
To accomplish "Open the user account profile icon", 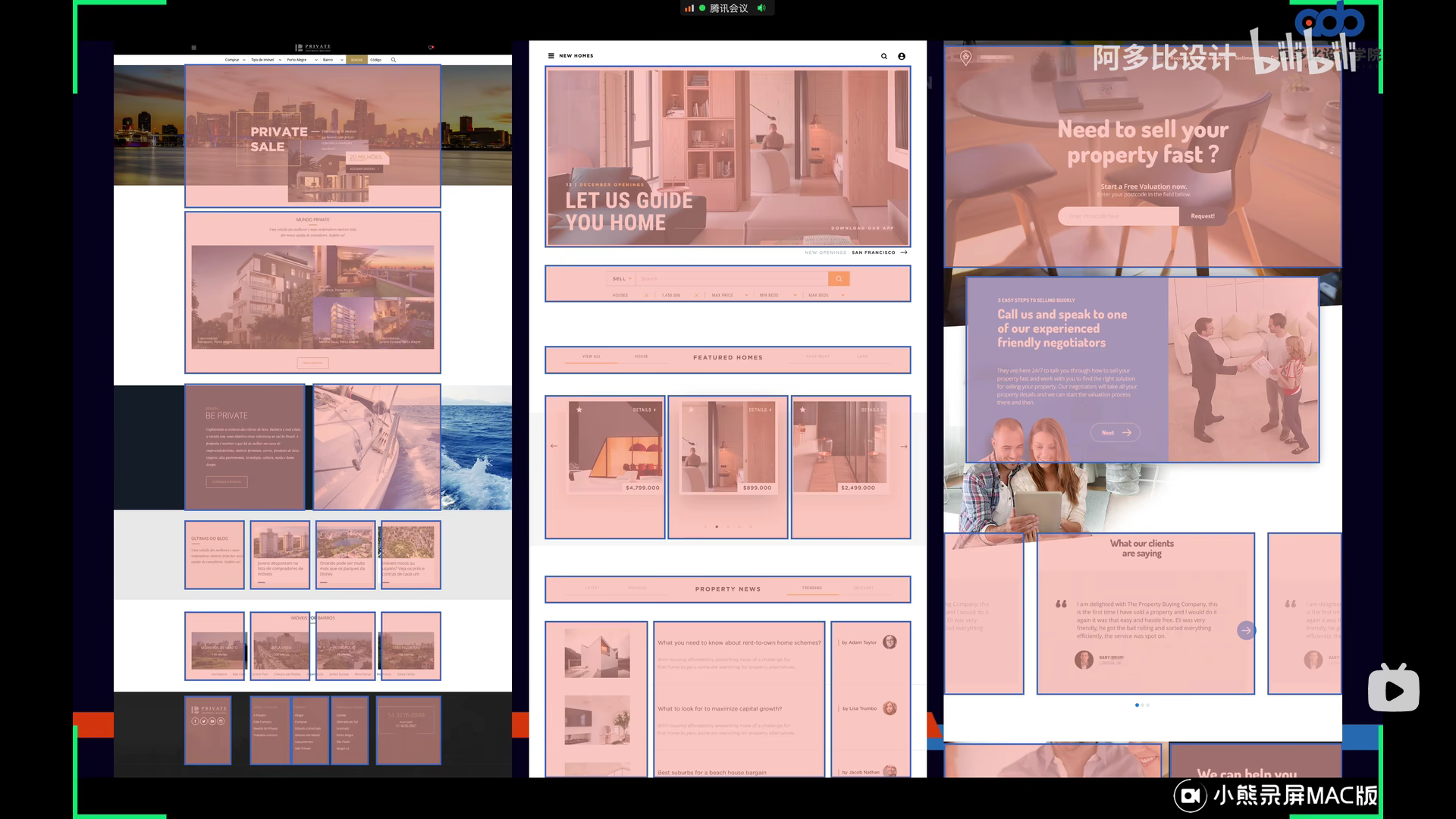I will [902, 56].
